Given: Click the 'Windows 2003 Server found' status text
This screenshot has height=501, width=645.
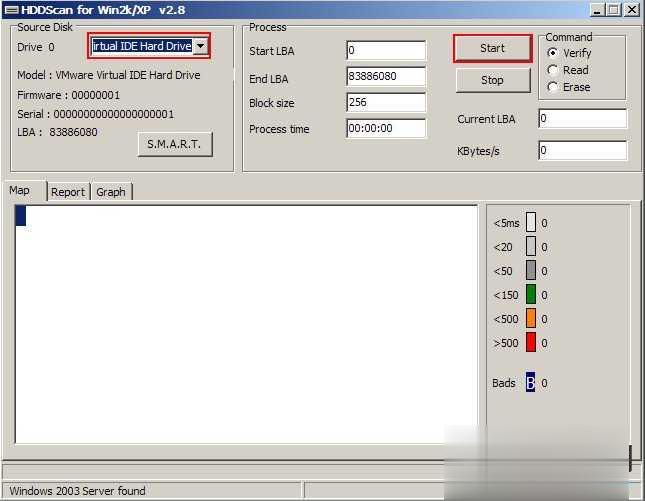Looking at the screenshot, I should click(x=77, y=491).
